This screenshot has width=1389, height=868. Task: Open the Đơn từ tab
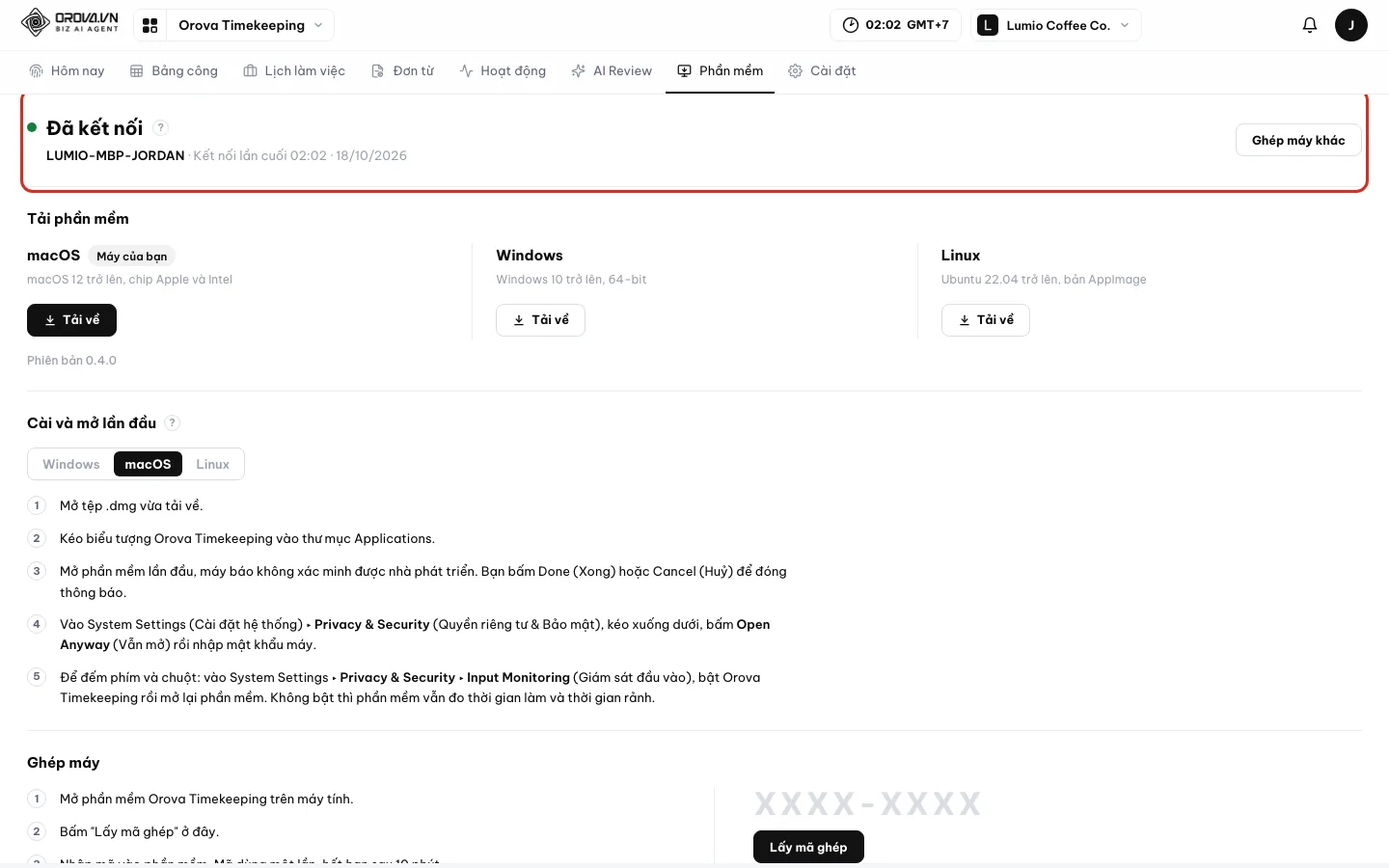pyautogui.click(x=402, y=71)
